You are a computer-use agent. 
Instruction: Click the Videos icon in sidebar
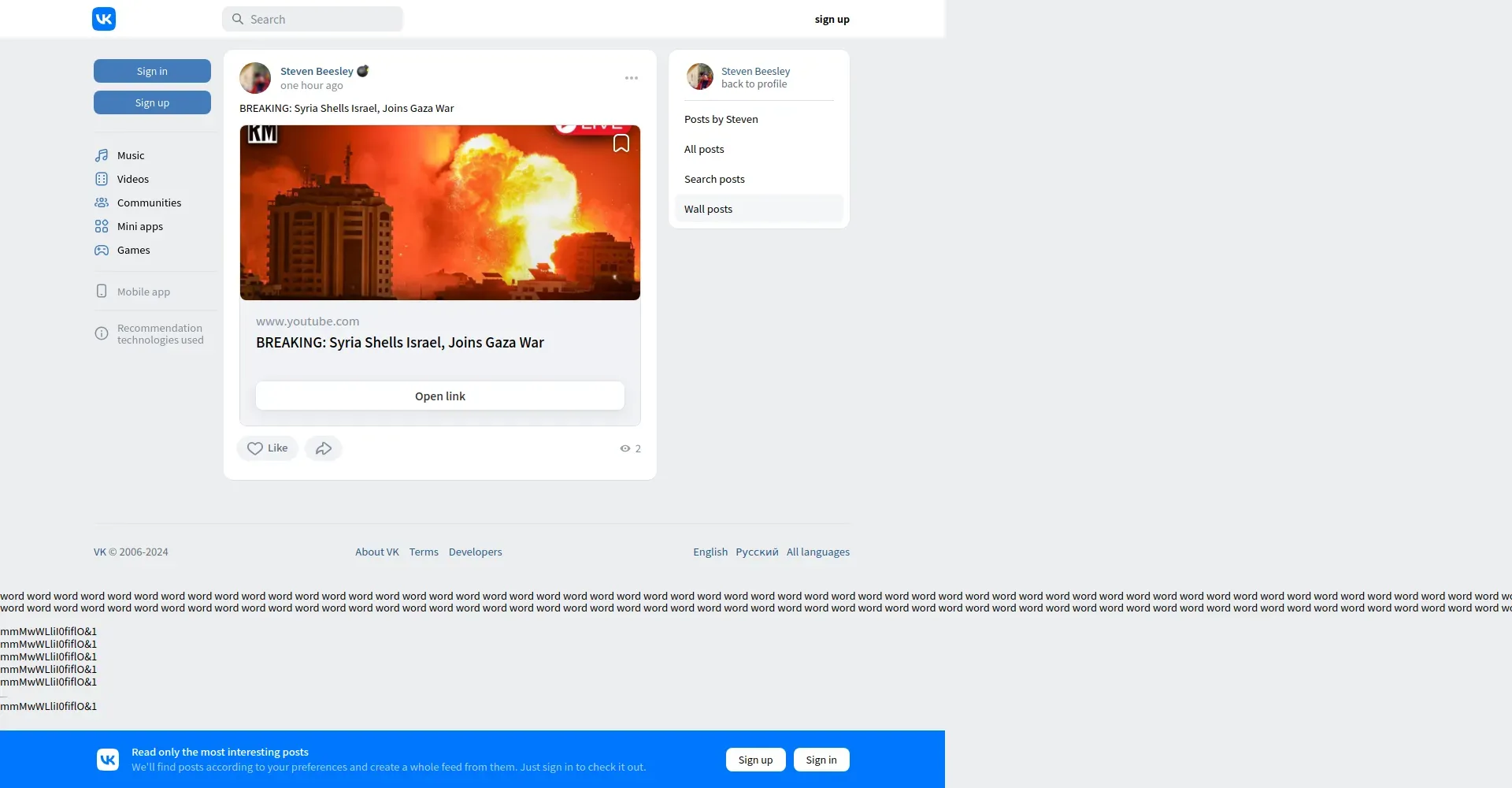[102, 179]
